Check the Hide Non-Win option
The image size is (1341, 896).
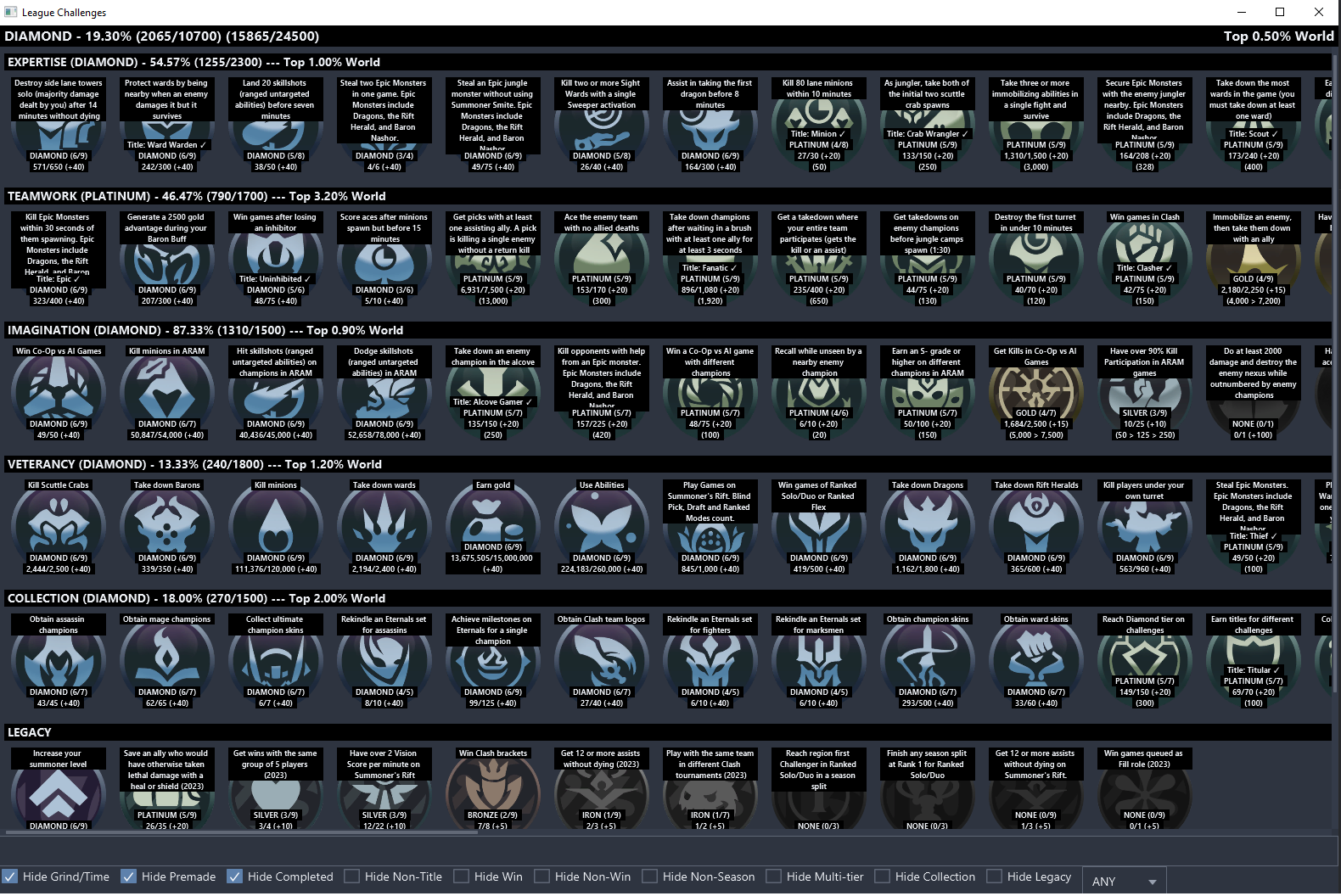pyautogui.click(x=541, y=876)
